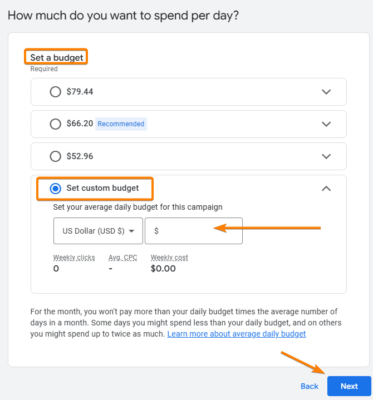Click the Avg. CPC label
Image resolution: width=373 pixels, height=400 pixels.
point(123,258)
